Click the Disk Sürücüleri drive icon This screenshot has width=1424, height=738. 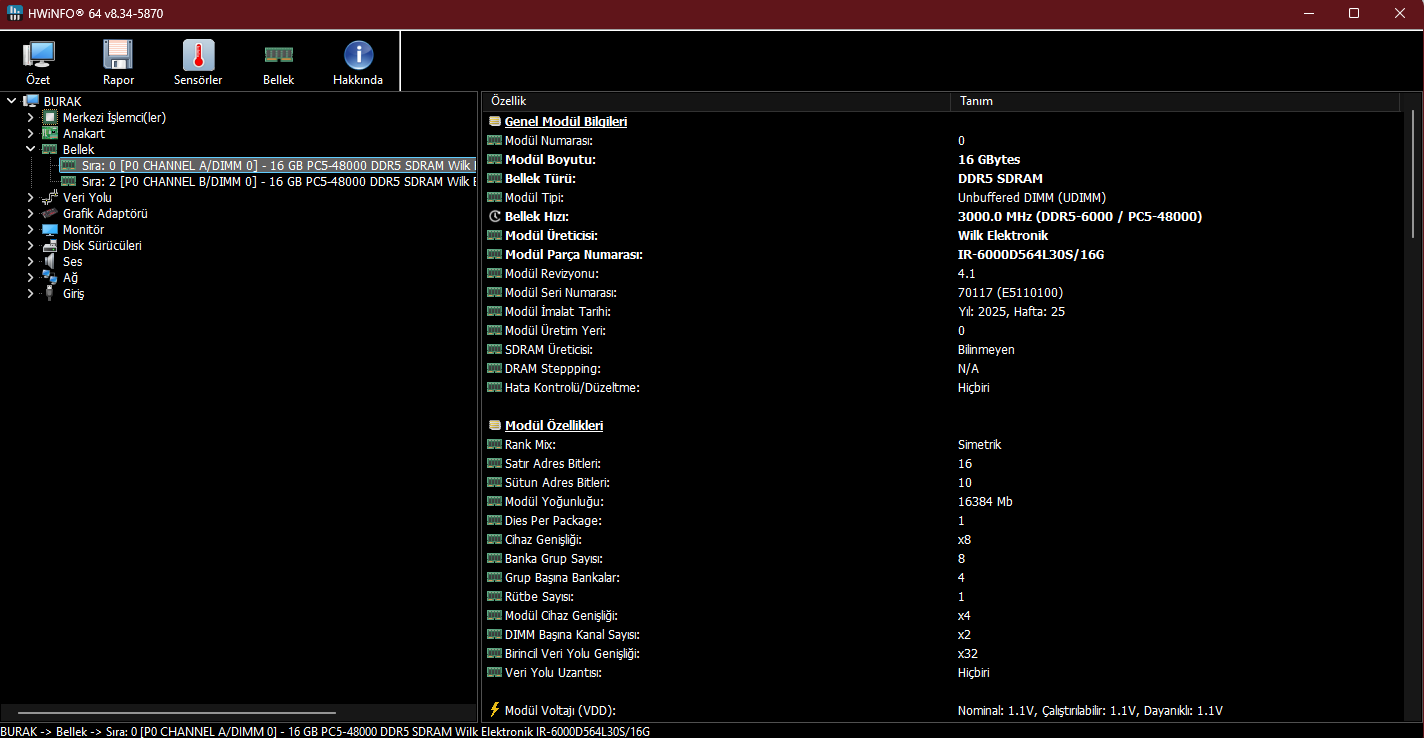point(50,245)
